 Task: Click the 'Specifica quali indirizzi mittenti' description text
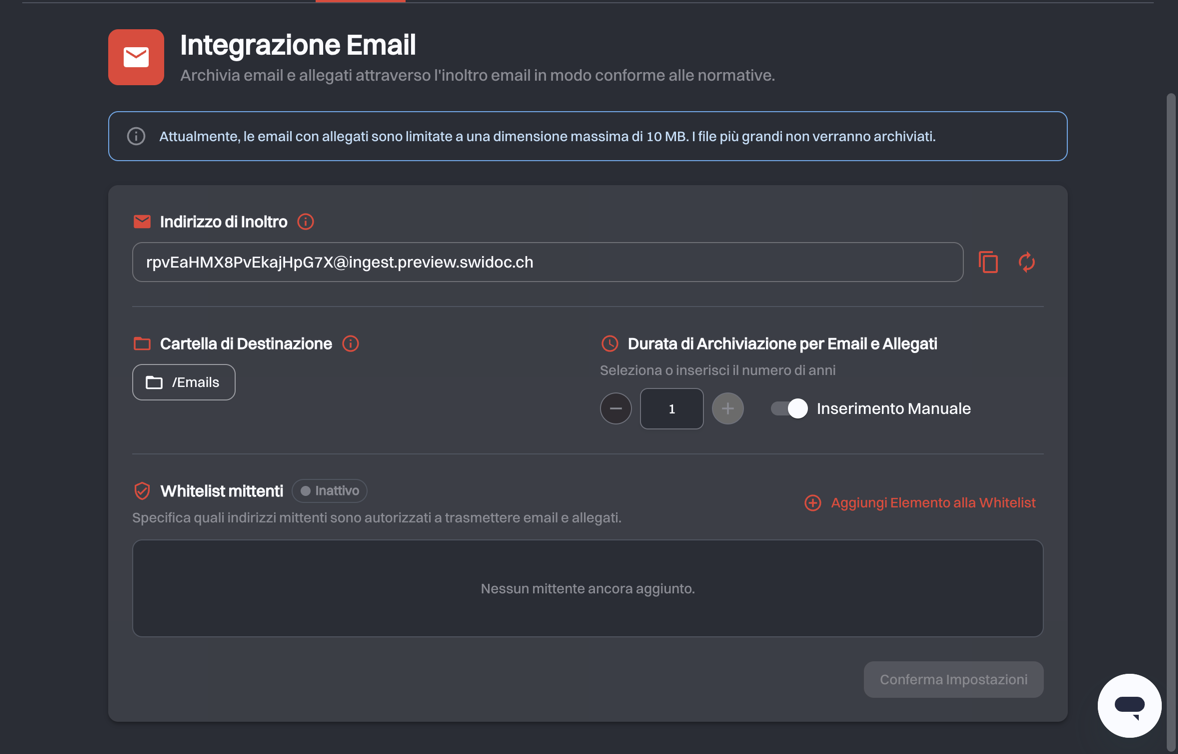(376, 517)
